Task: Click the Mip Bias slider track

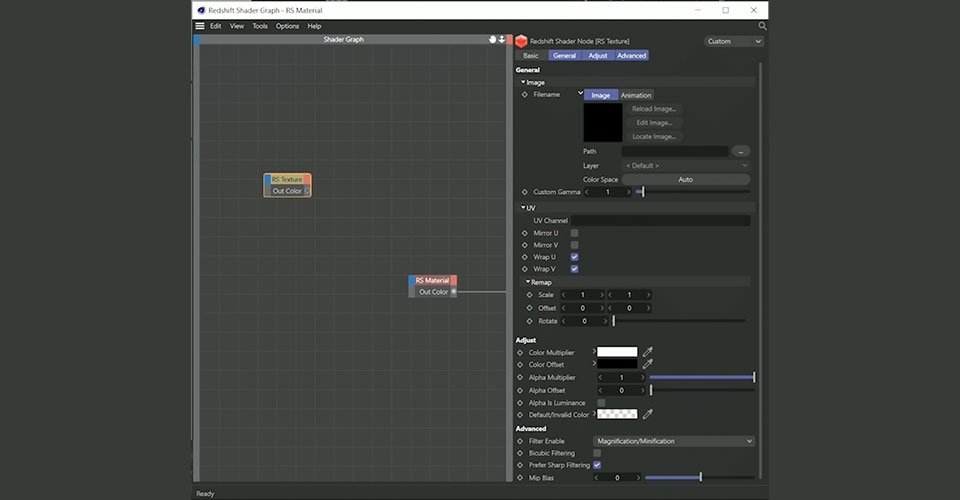Action: (700, 477)
